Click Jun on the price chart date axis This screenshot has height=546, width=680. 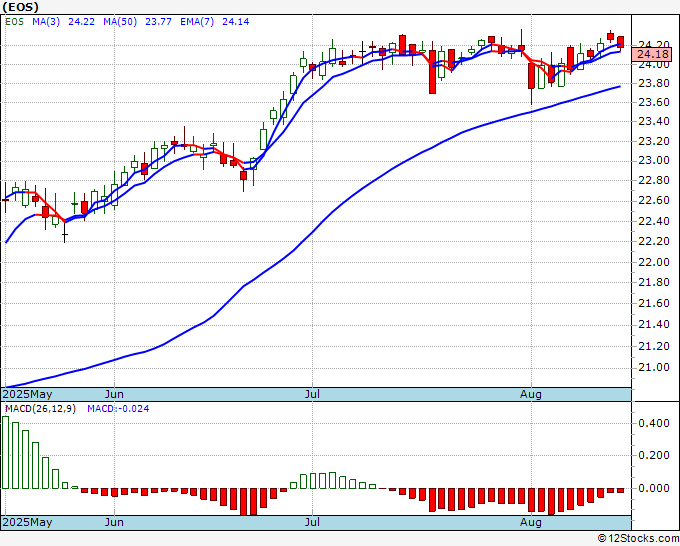114,394
